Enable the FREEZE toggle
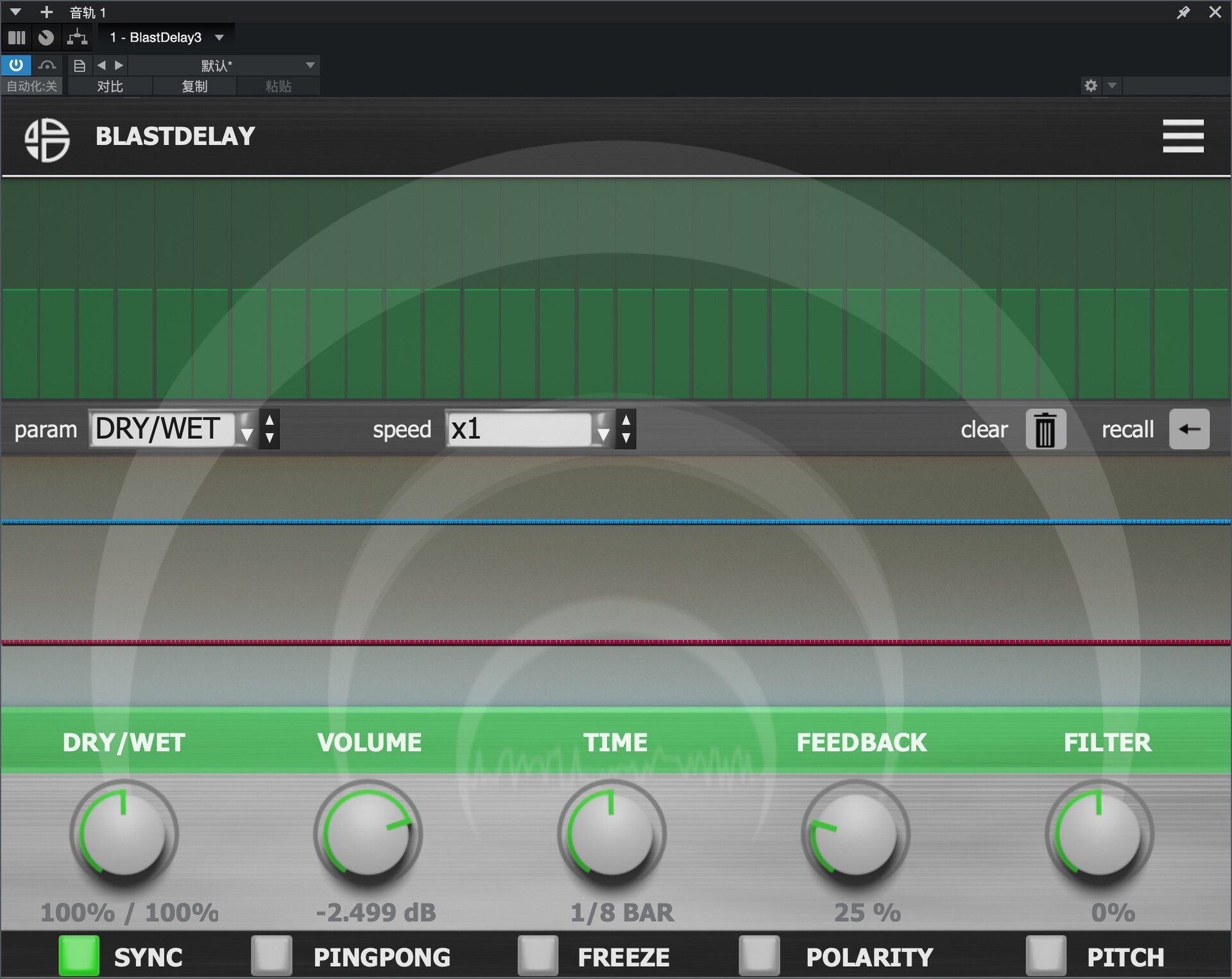 coord(538,956)
